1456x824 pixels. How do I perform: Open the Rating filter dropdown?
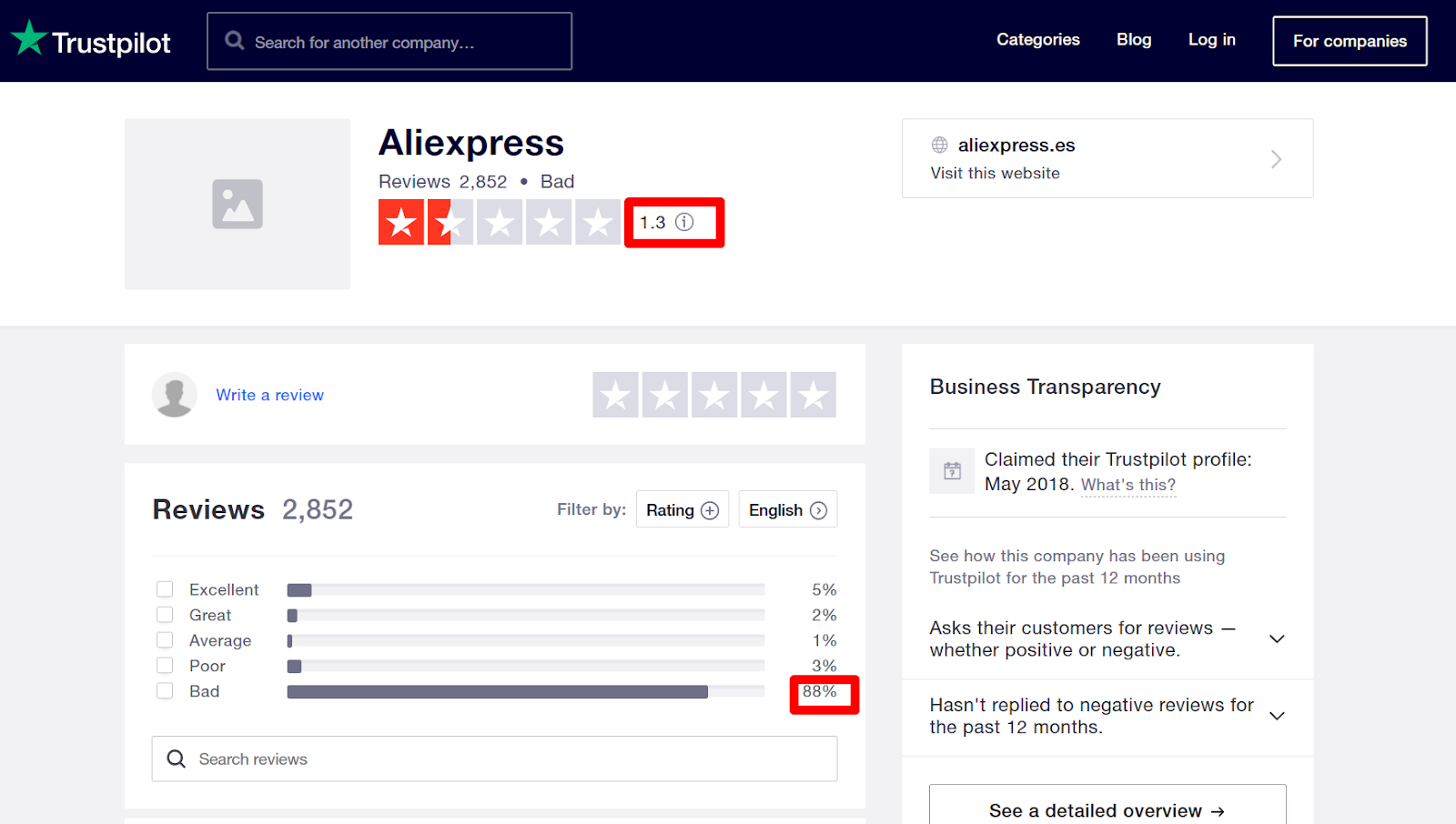(x=682, y=510)
